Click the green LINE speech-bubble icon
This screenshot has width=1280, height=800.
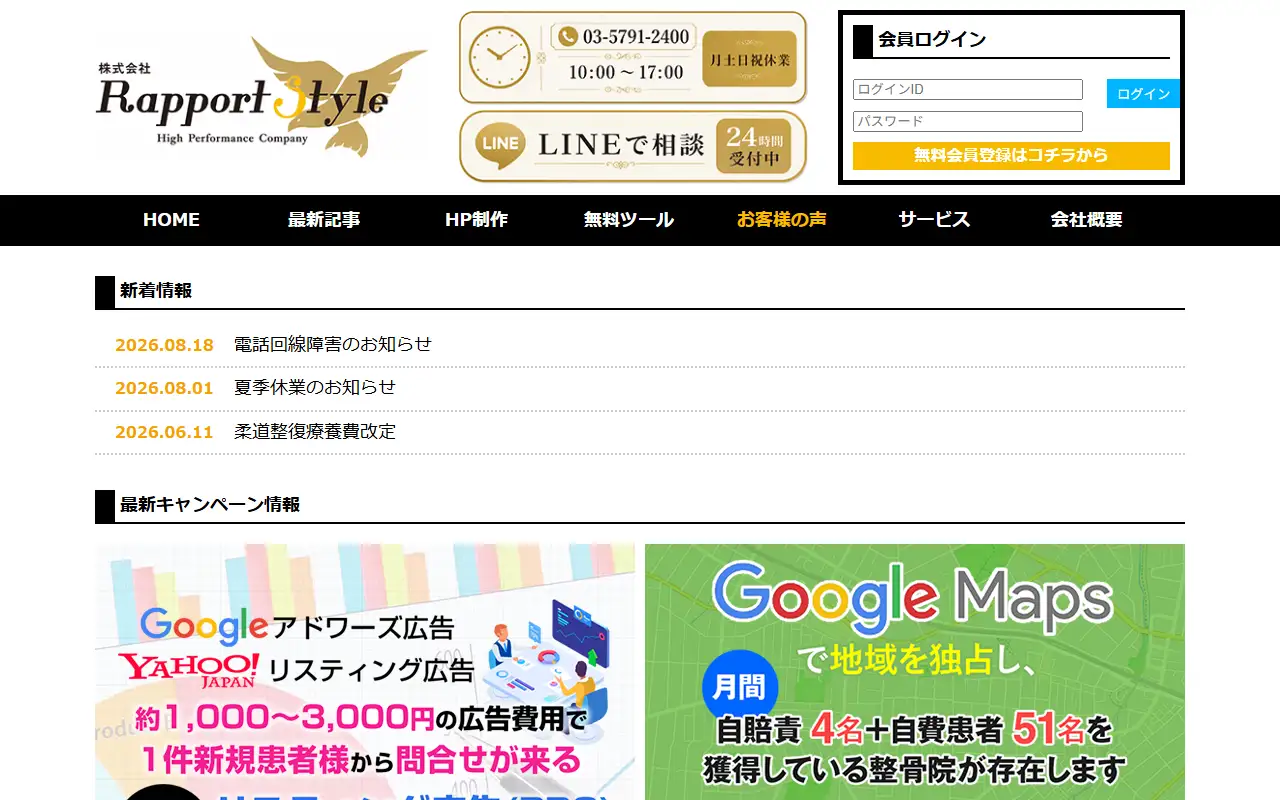pyautogui.click(x=500, y=146)
